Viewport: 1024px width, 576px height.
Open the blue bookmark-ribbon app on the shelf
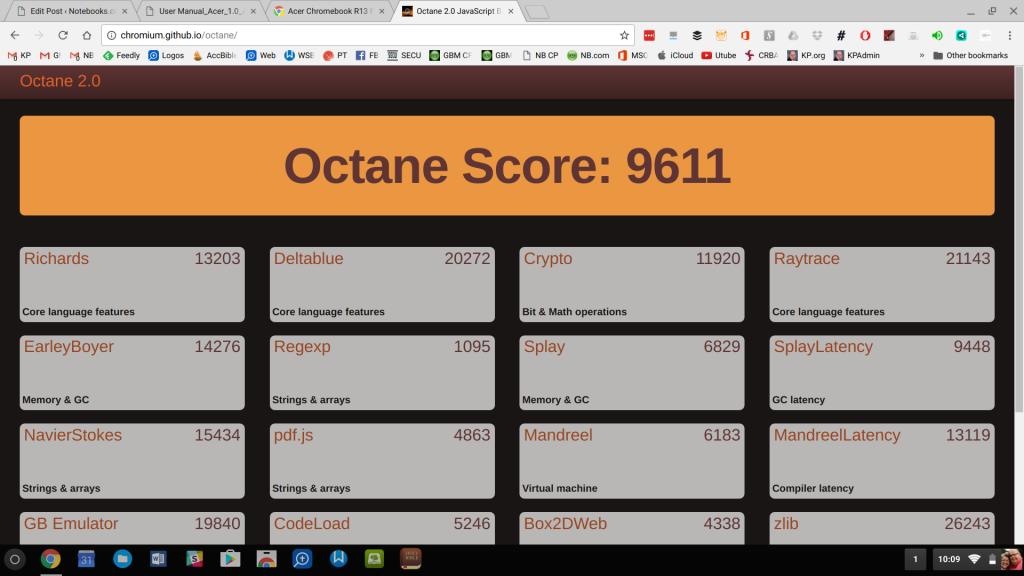[x=338, y=559]
